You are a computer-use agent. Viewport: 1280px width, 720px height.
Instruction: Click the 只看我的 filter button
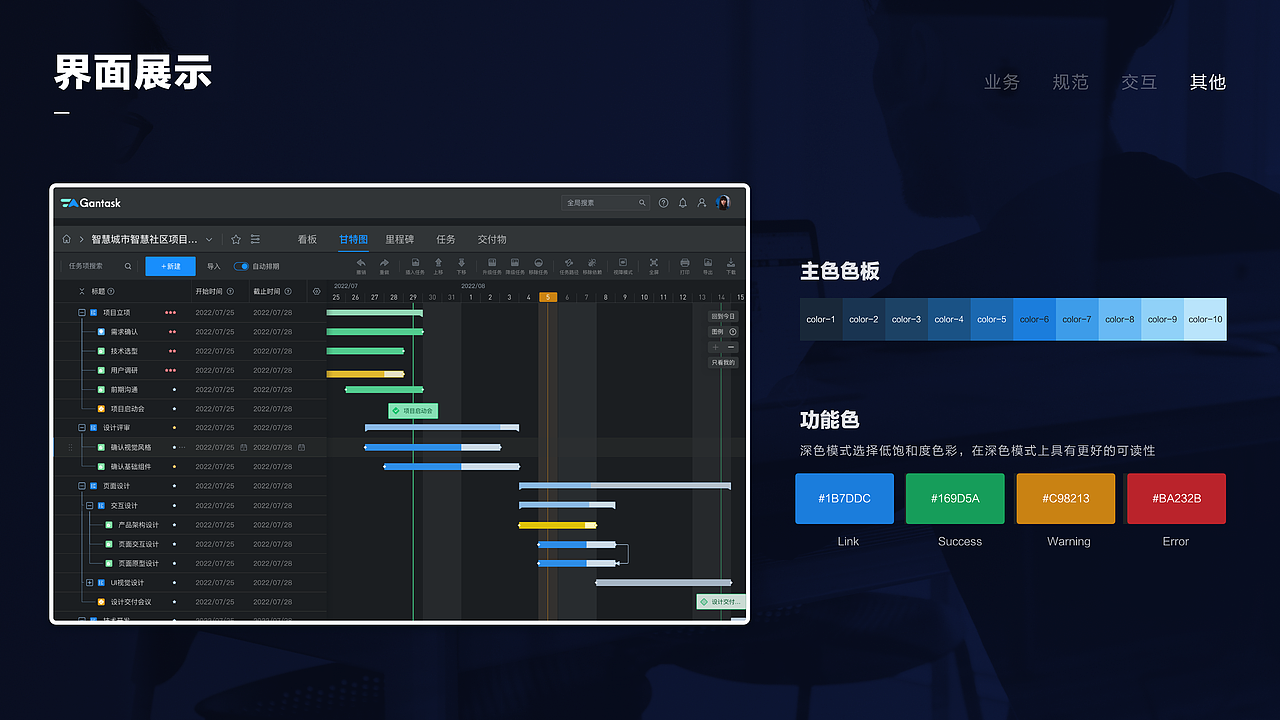click(x=723, y=362)
